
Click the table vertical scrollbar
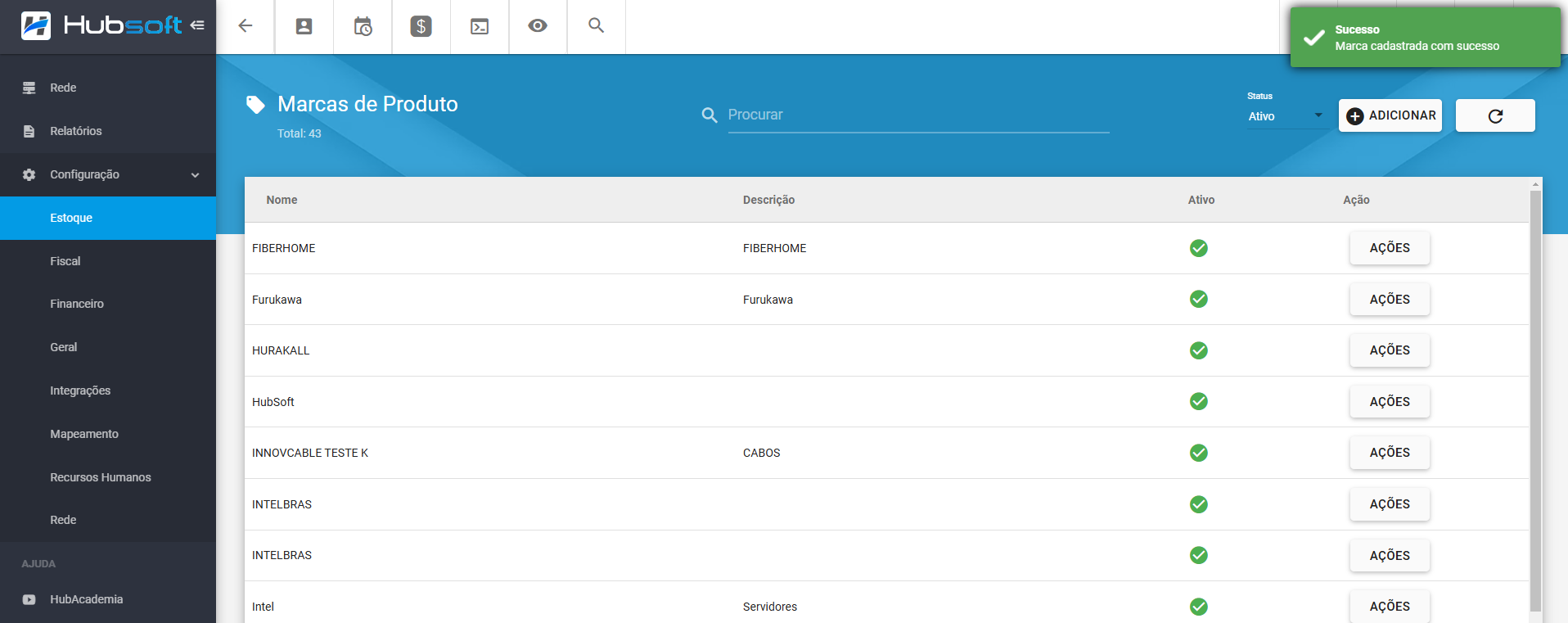(x=1535, y=400)
